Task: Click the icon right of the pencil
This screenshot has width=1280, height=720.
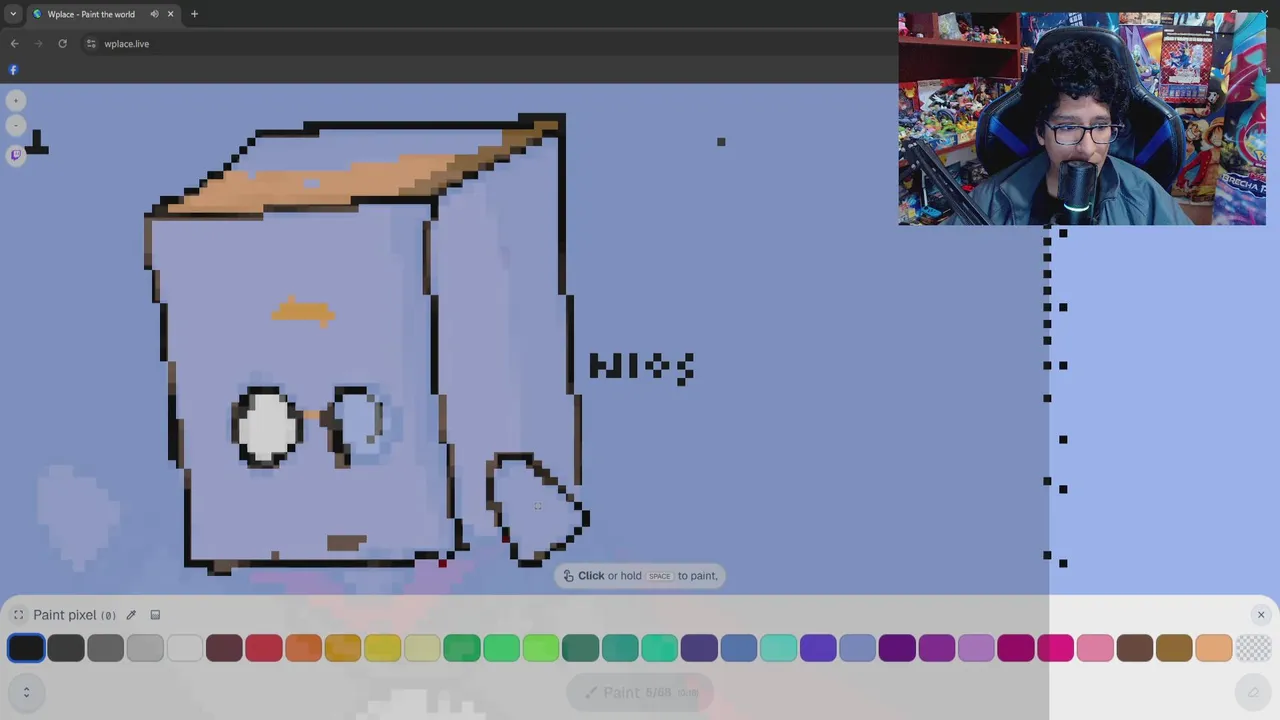Action: pos(155,615)
